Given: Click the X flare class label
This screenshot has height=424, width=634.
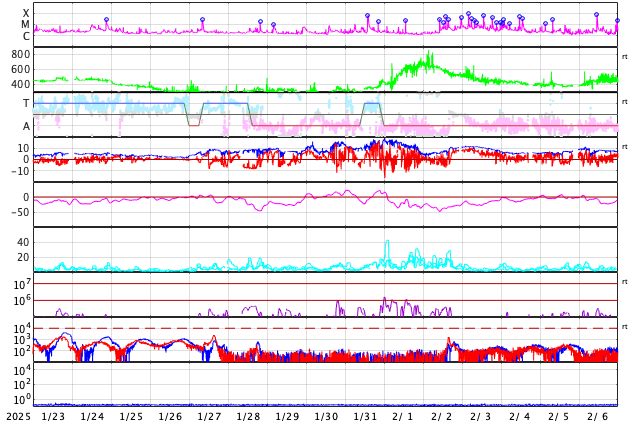Looking at the screenshot, I should click(x=26, y=13).
